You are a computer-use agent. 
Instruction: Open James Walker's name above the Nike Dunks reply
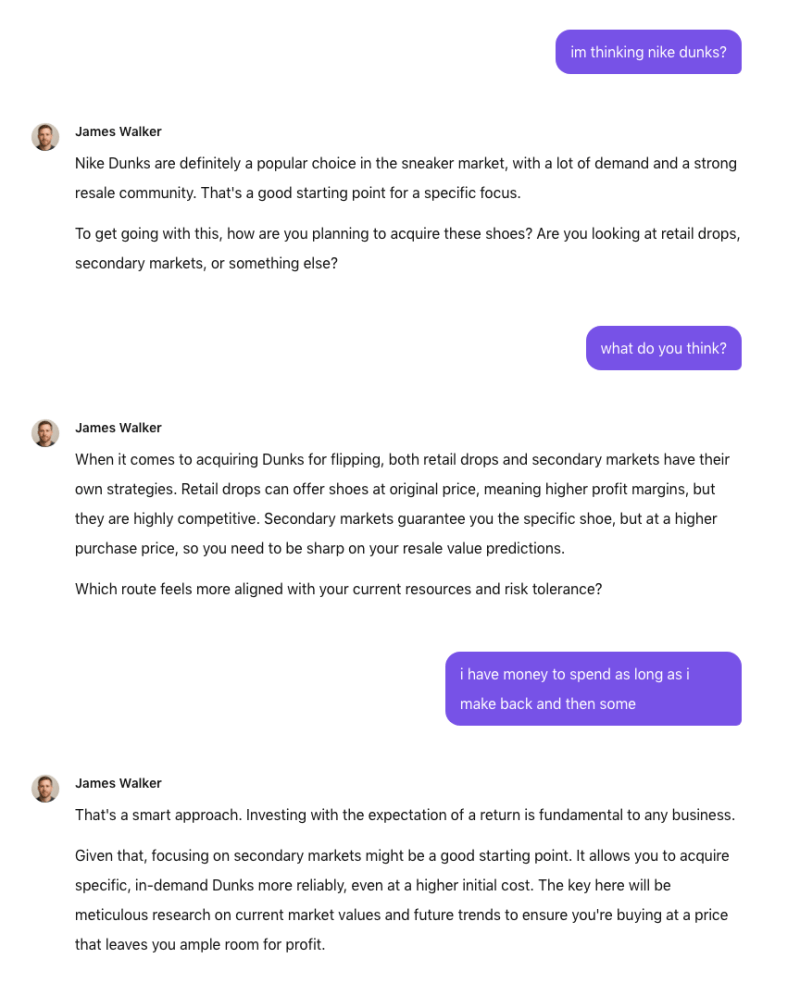pos(118,132)
